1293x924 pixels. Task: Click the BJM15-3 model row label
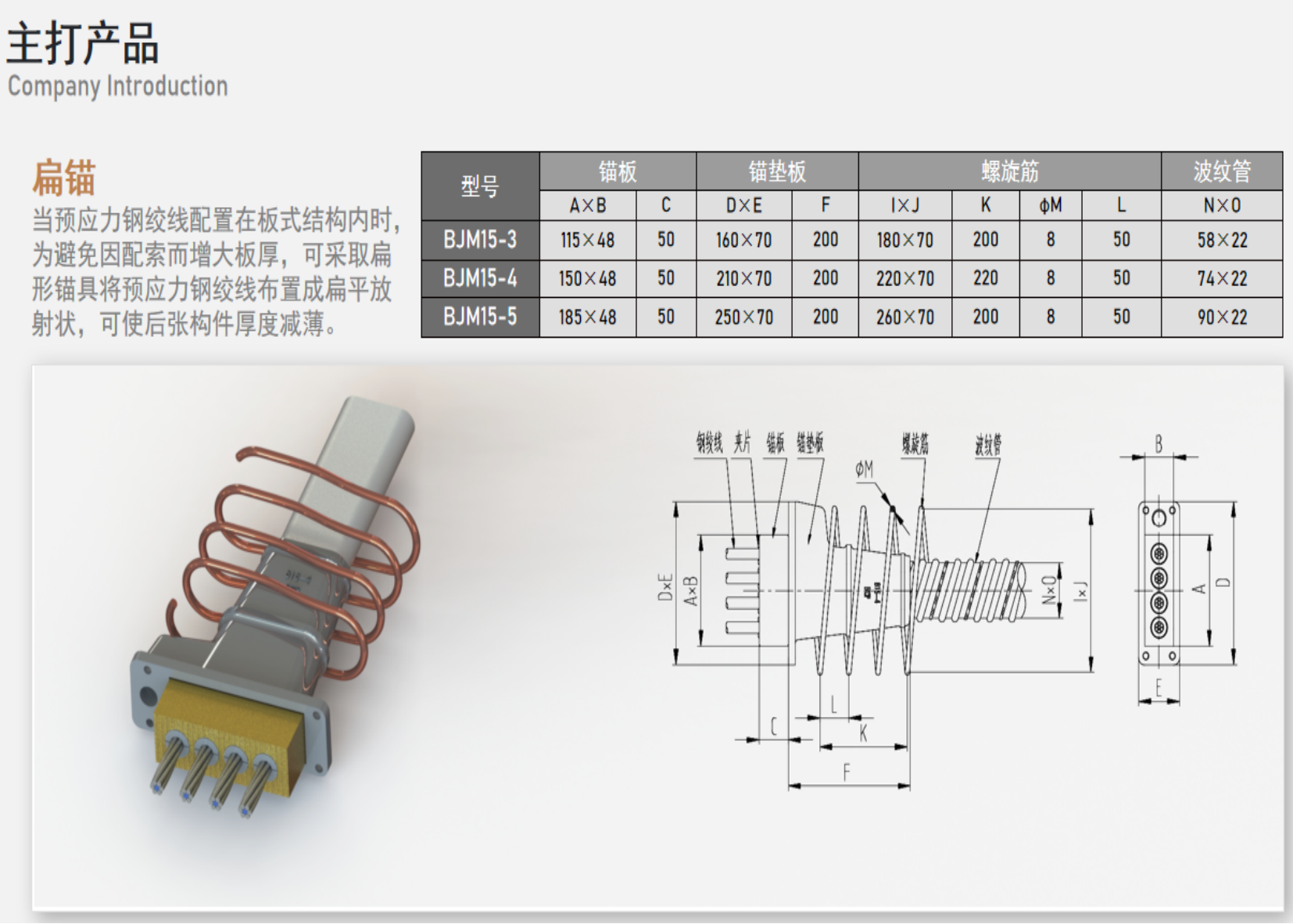(480, 239)
